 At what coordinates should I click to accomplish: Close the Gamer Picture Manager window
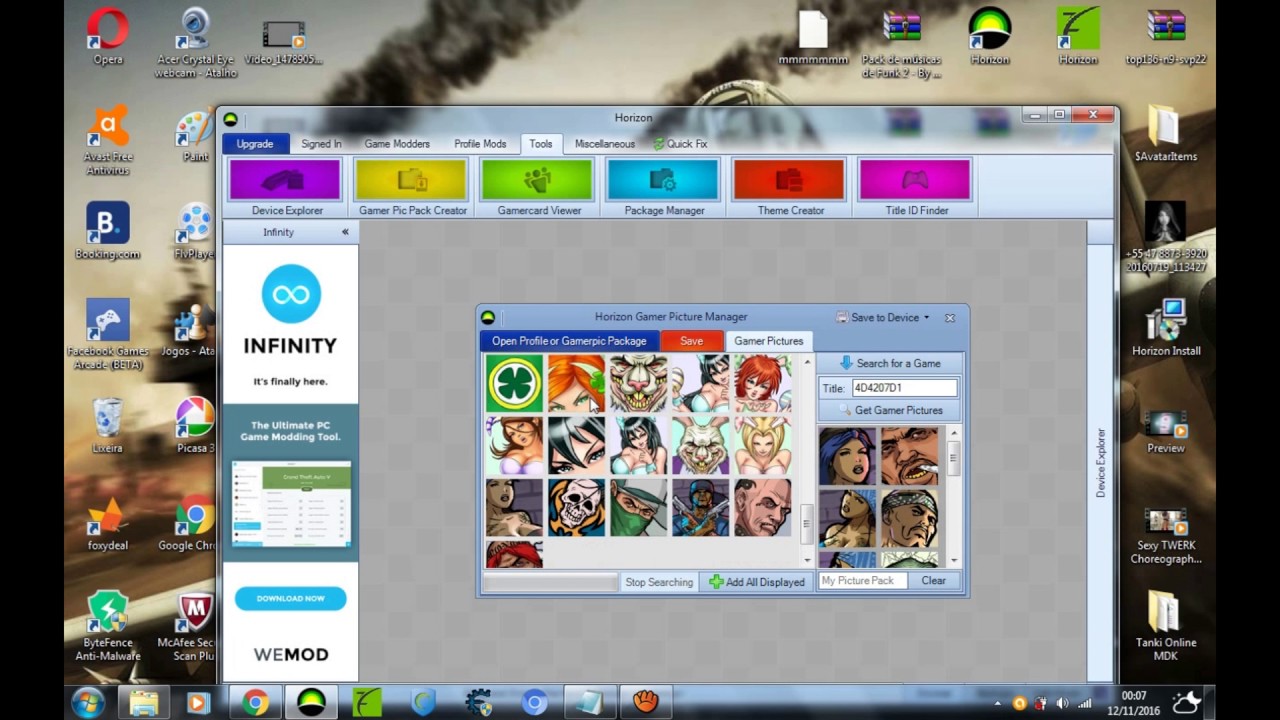click(950, 318)
